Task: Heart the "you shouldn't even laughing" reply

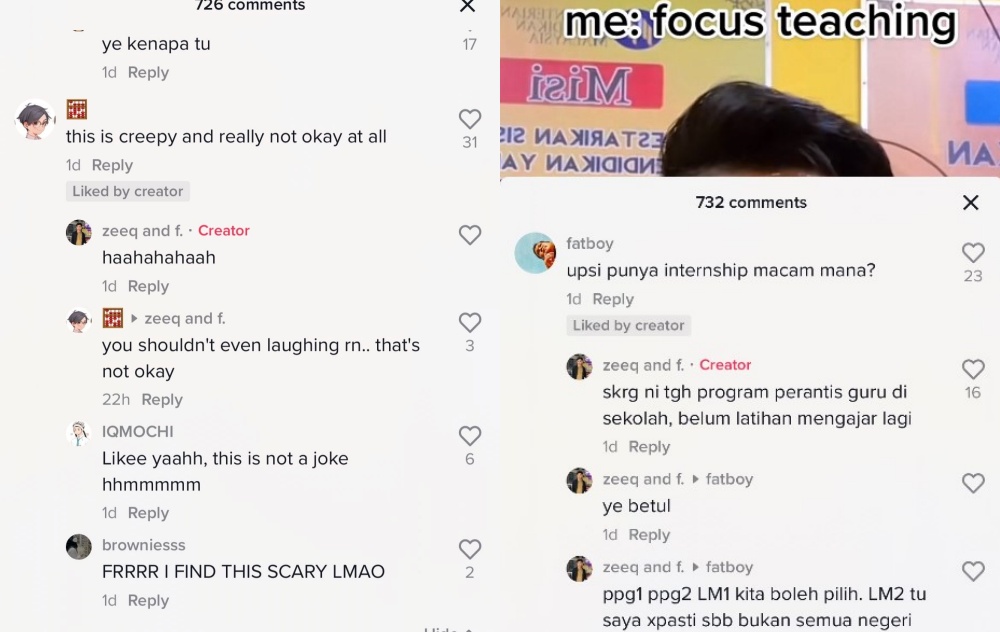Action: click(469, 323)
